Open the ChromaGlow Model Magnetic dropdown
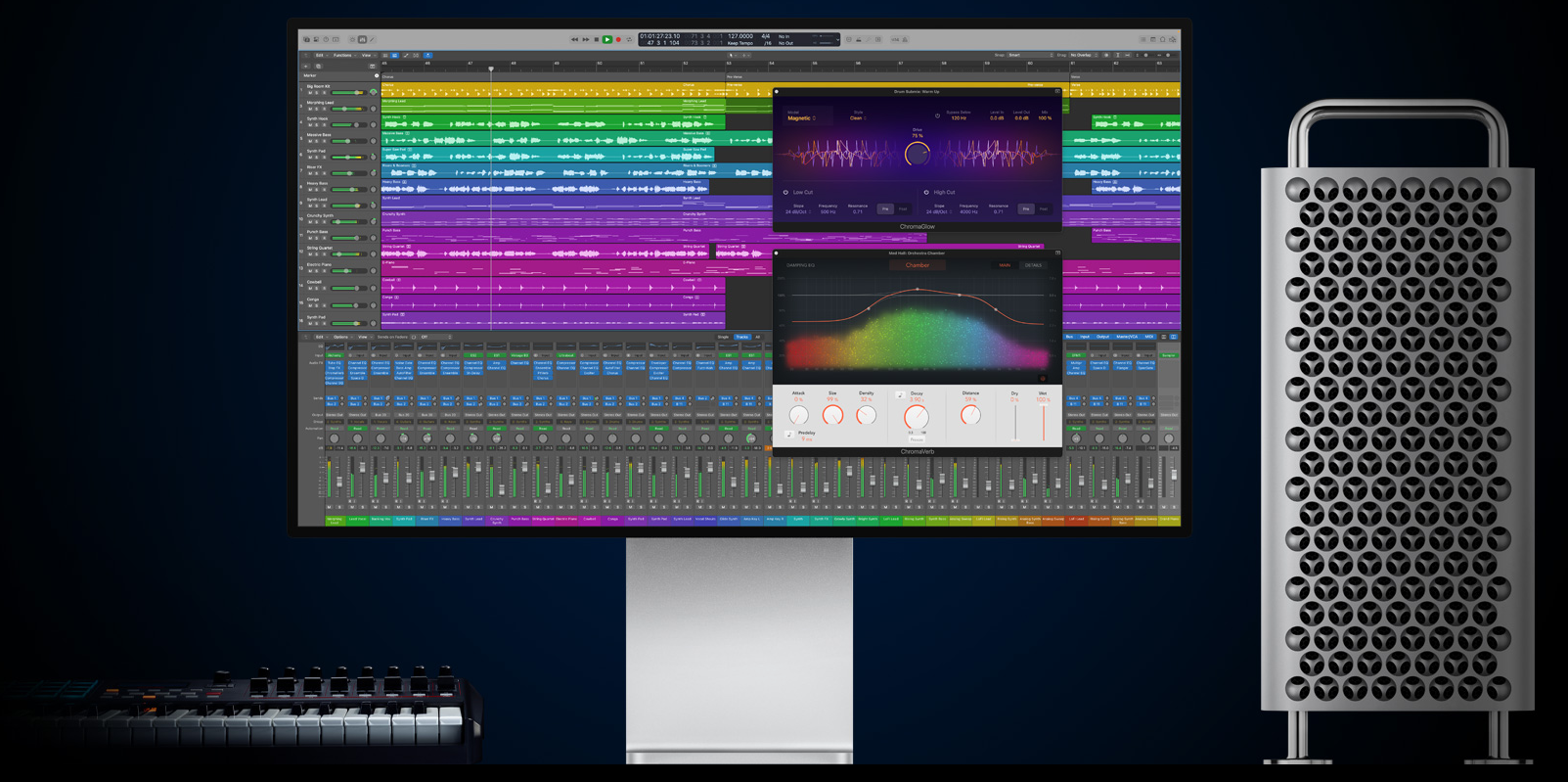Screen dimensions: 1568x782 [x=801, y=118]
